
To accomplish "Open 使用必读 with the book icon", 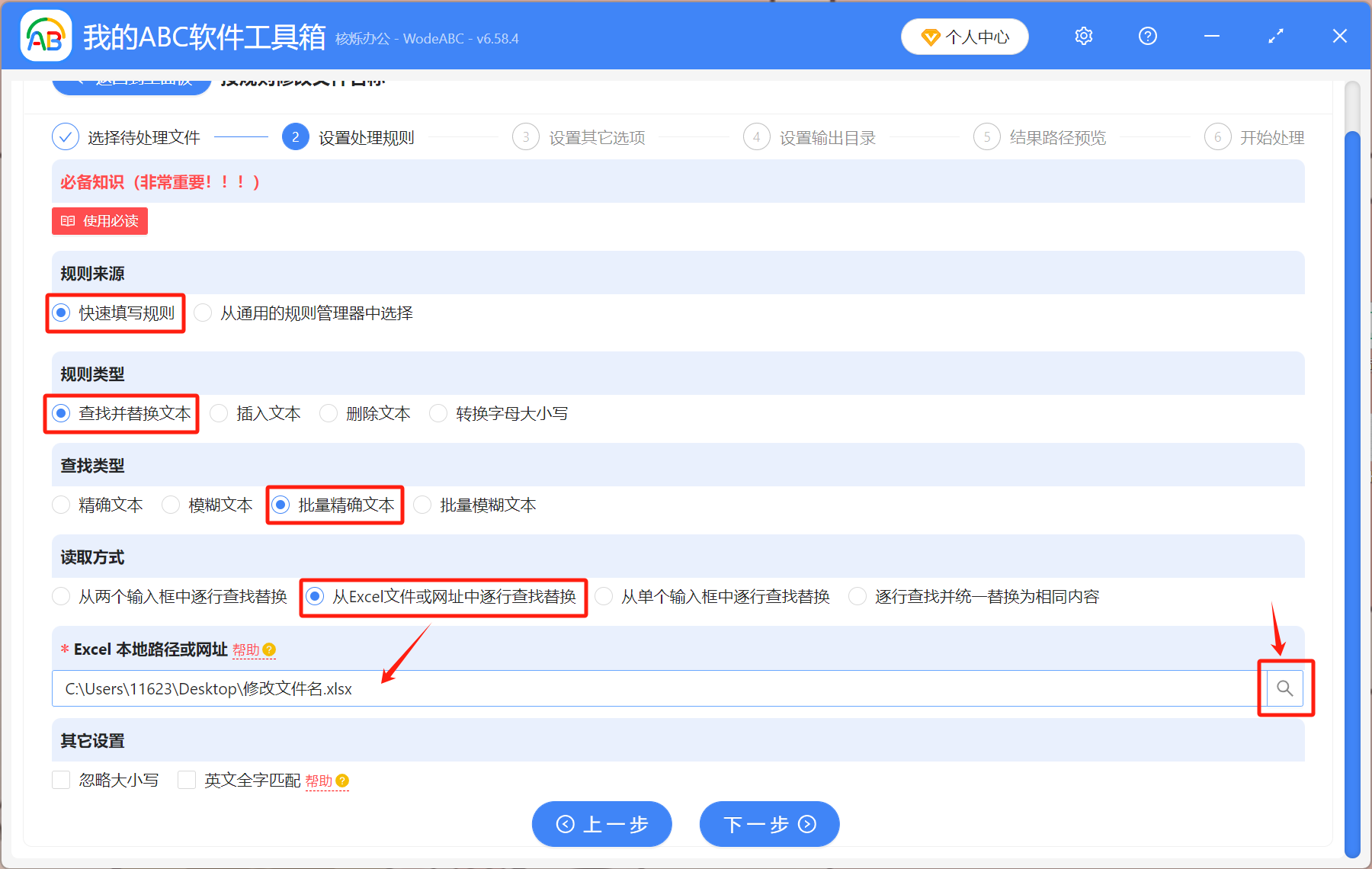I will click(x=99, y=221).
